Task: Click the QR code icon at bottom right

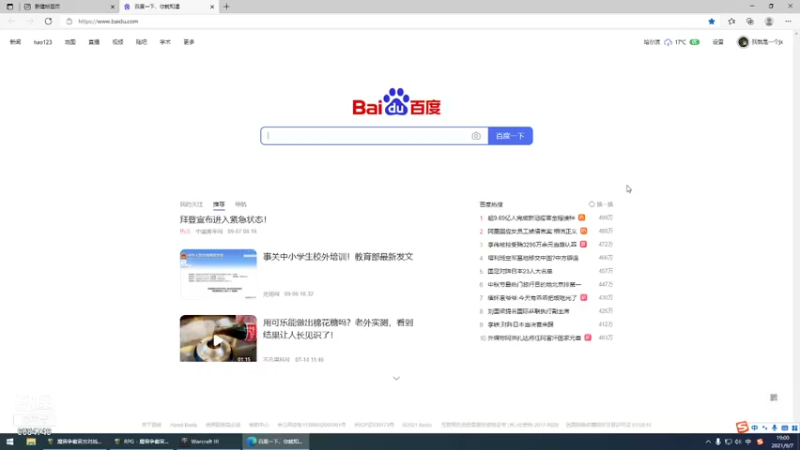Action: [x=773, y=397]
